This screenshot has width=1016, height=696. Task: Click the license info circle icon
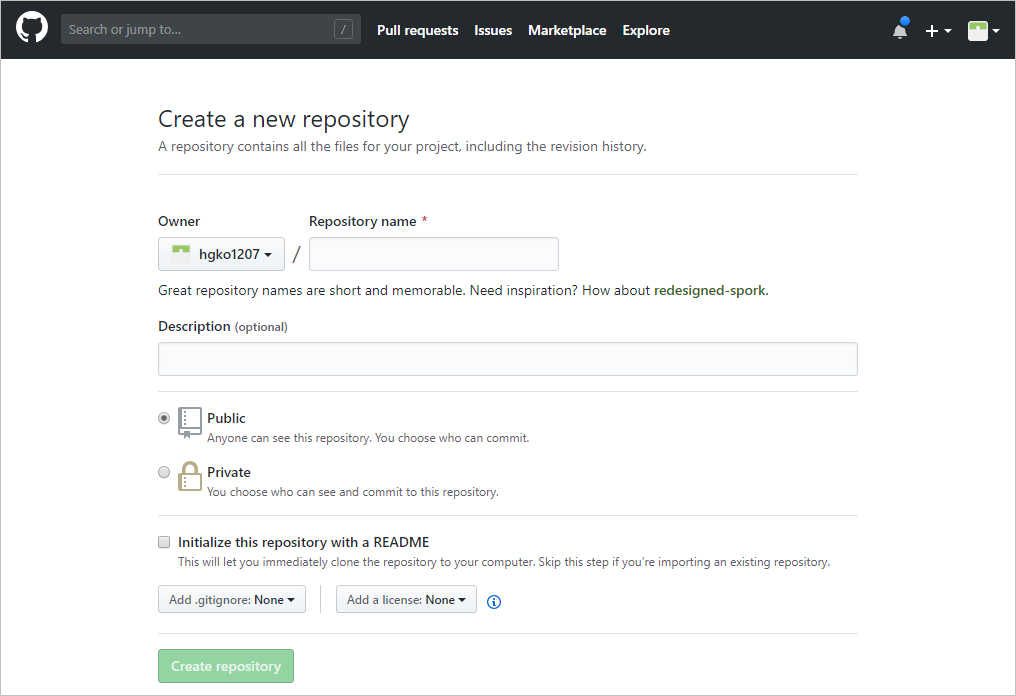[494, 601]
